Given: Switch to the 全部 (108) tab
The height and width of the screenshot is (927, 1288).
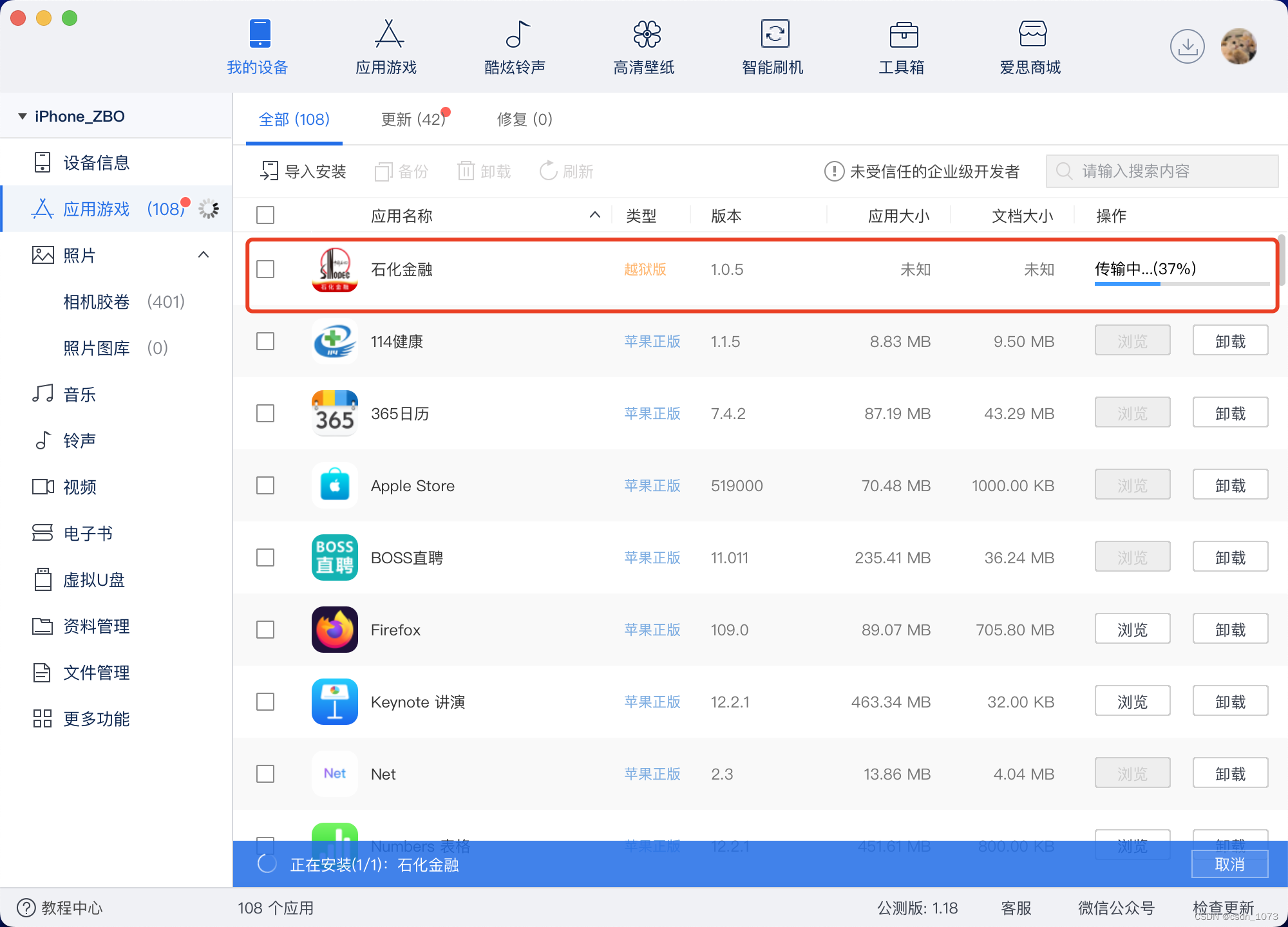Looking at the screenshot, I should (x=294, y=120).
